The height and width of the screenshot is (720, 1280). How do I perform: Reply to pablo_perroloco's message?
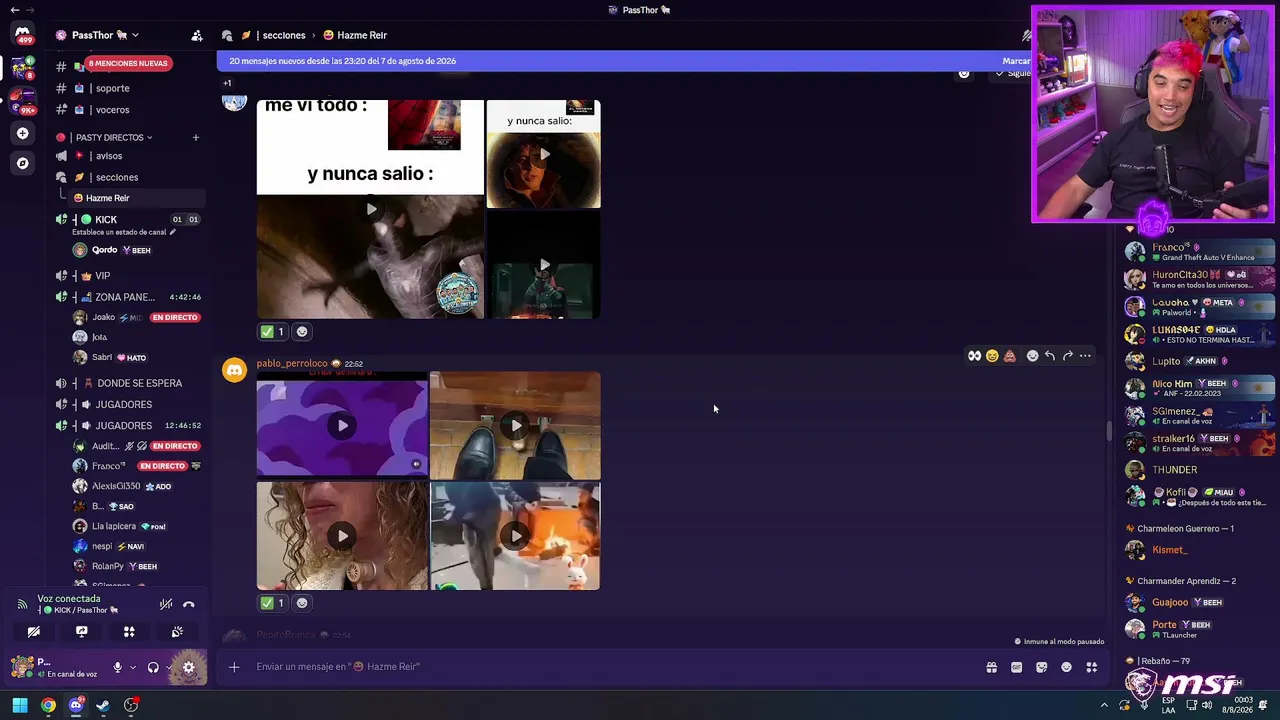click(1050, 356)
